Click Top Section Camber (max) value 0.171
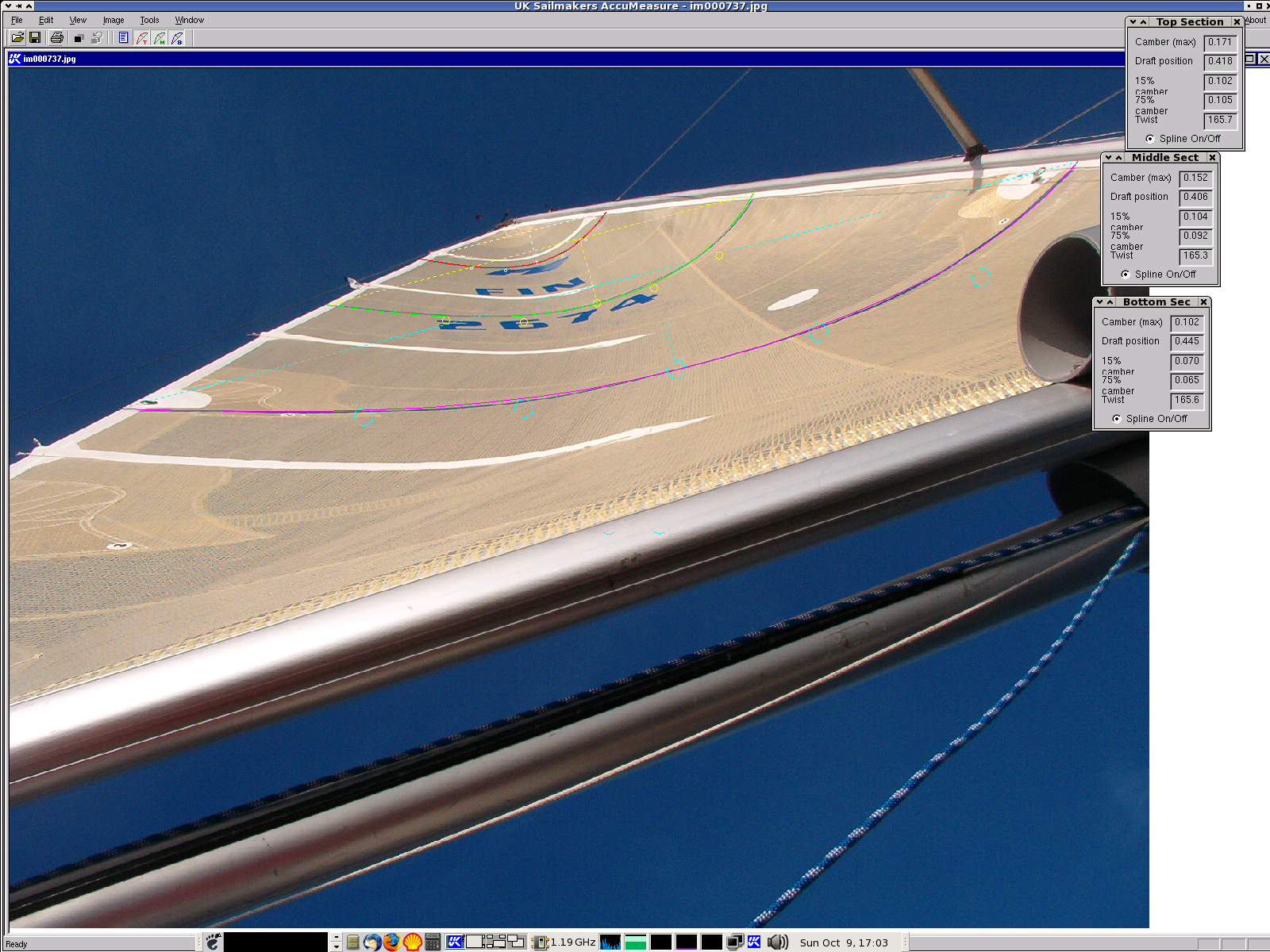Image resolution: width=1270 pixels, height=952 pixels. 1220,43
